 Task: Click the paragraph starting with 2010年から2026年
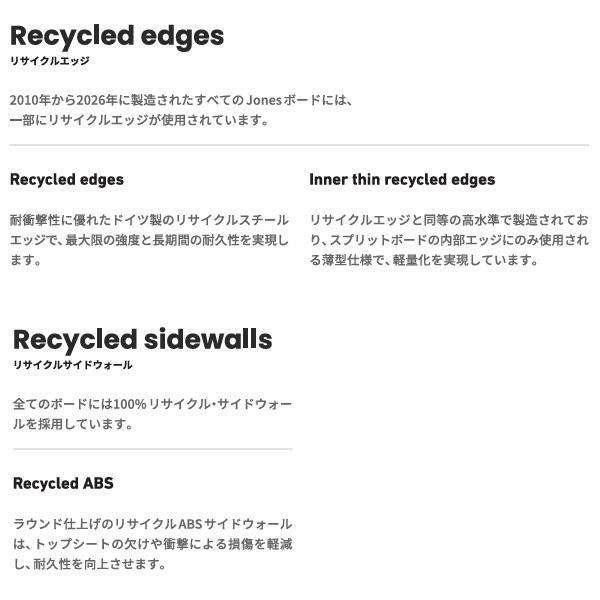click(x=180, y=110)
